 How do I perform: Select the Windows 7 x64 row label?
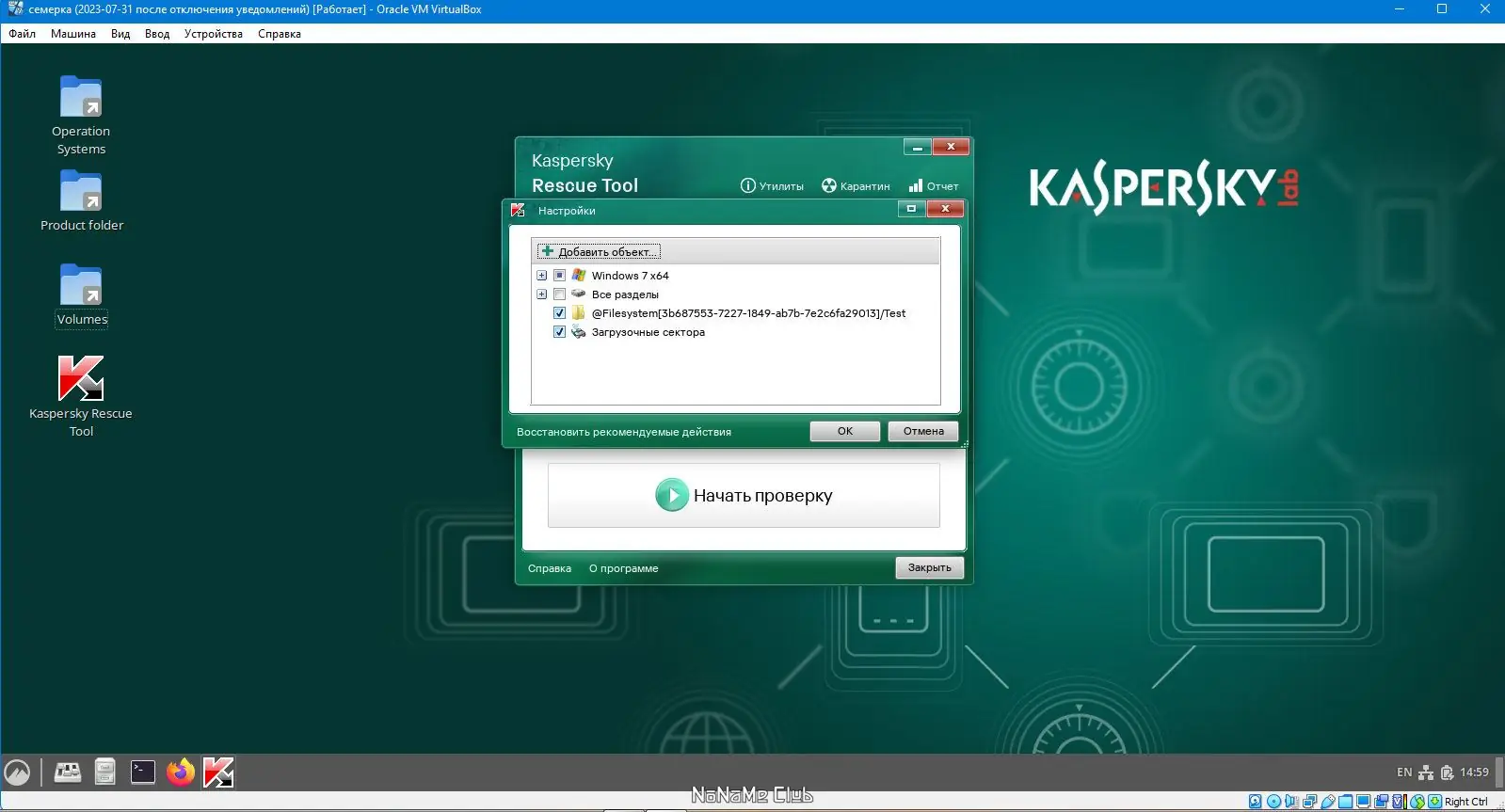[630, 276]
